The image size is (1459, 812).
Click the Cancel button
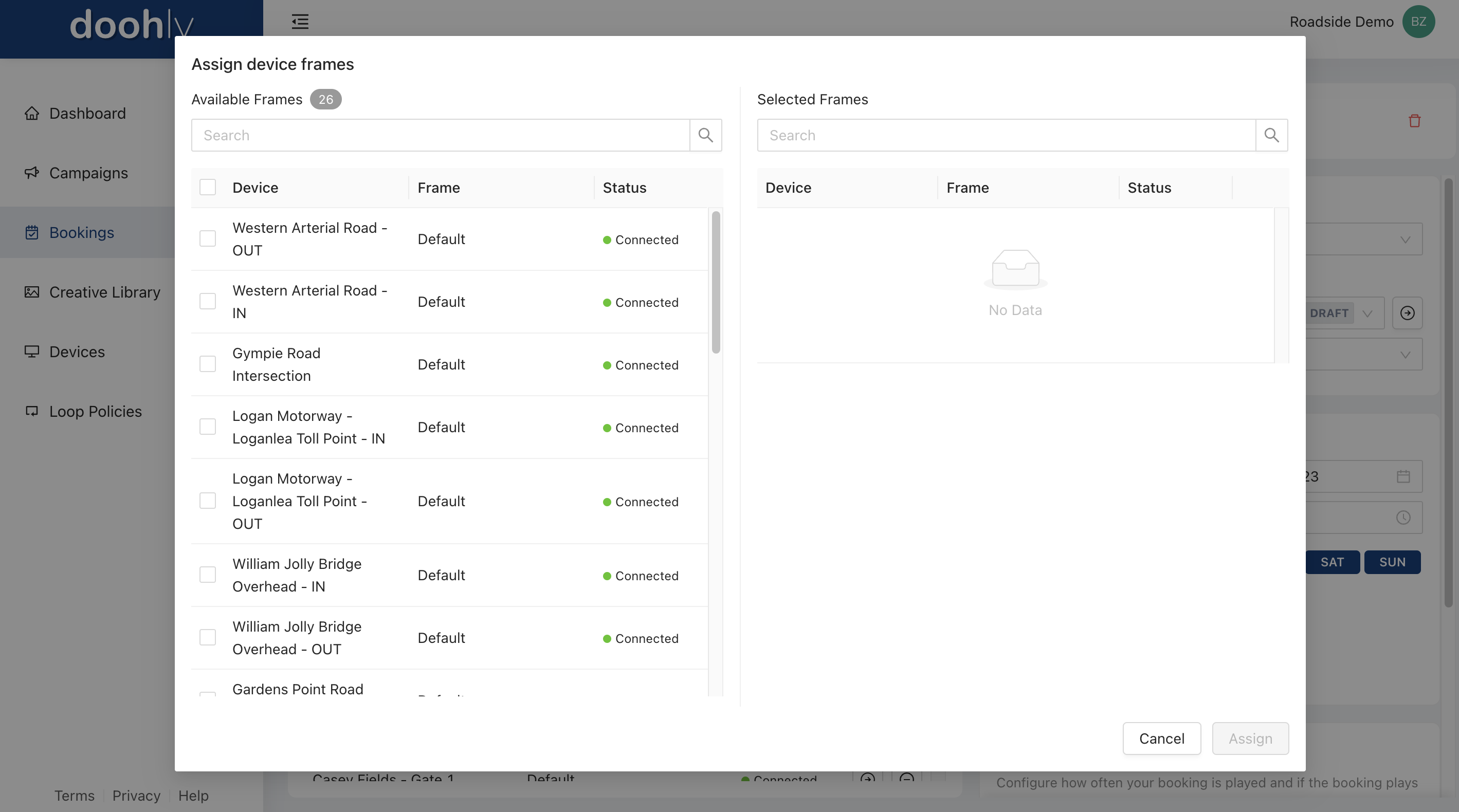[x=1161, y=739]
